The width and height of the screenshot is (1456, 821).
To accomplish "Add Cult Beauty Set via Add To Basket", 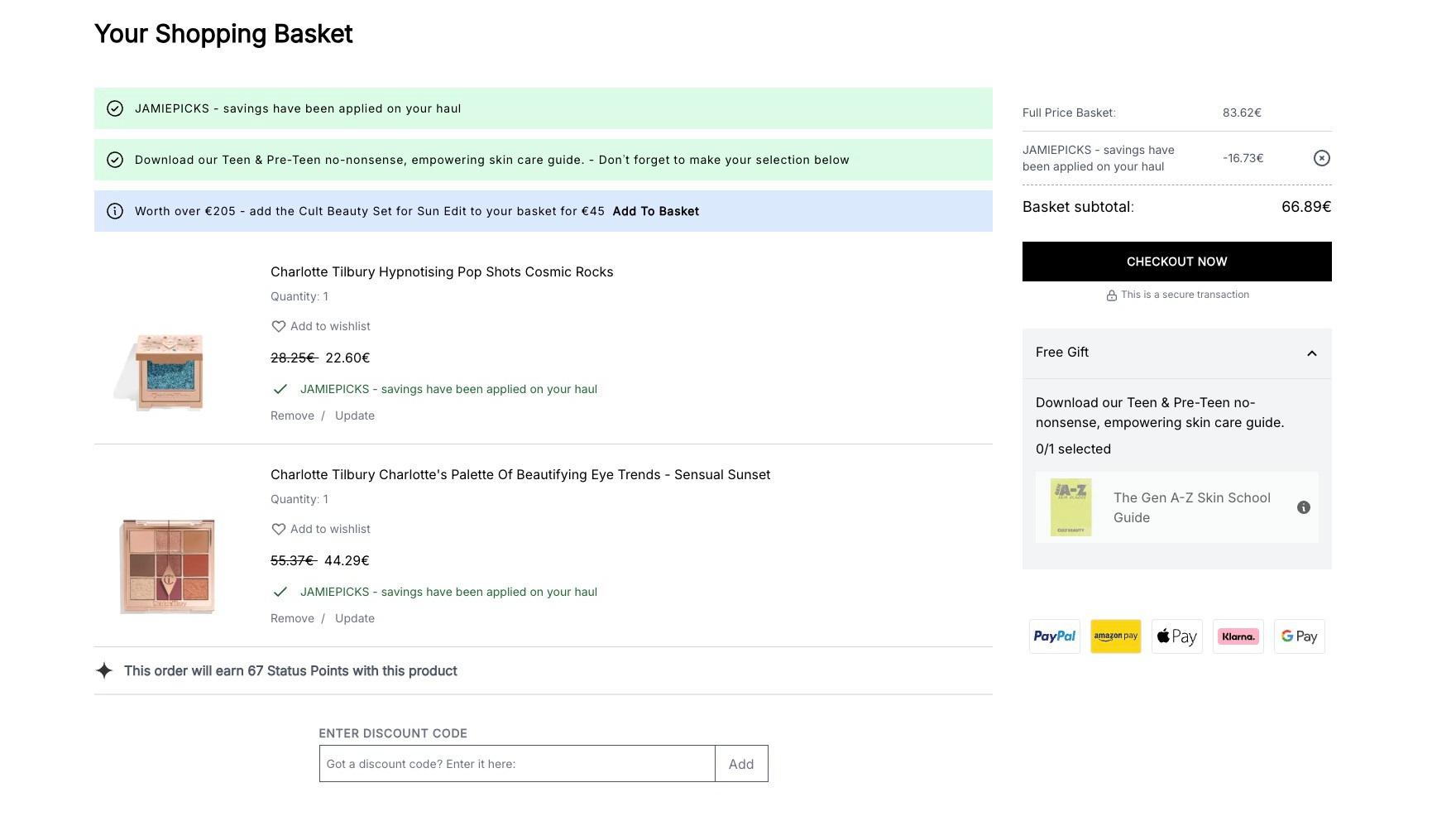I will (655, 211).
